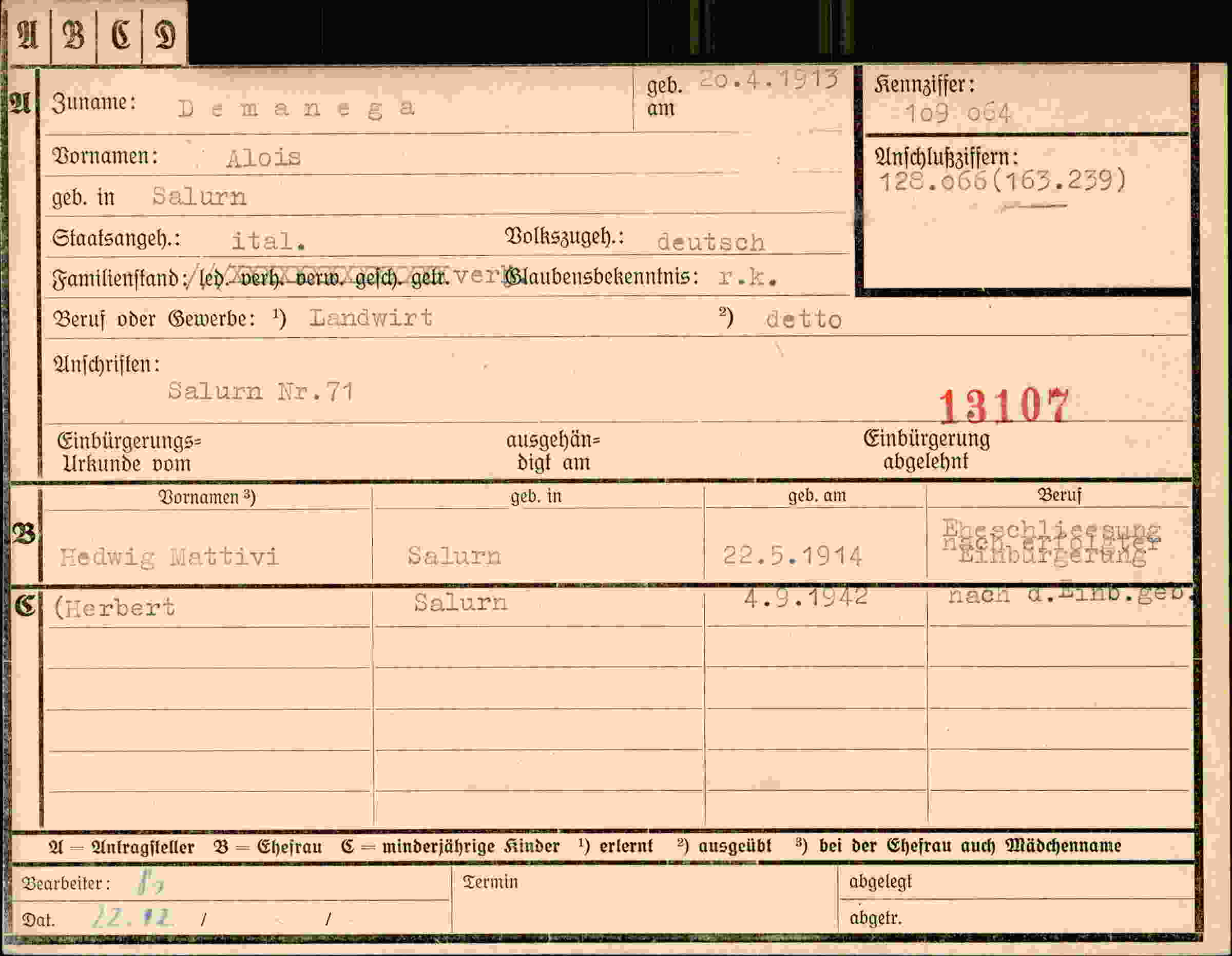Click the 'ausgehändigt am' label
1232x956 pixels.
pyautogui.click(x=553, y=451)
